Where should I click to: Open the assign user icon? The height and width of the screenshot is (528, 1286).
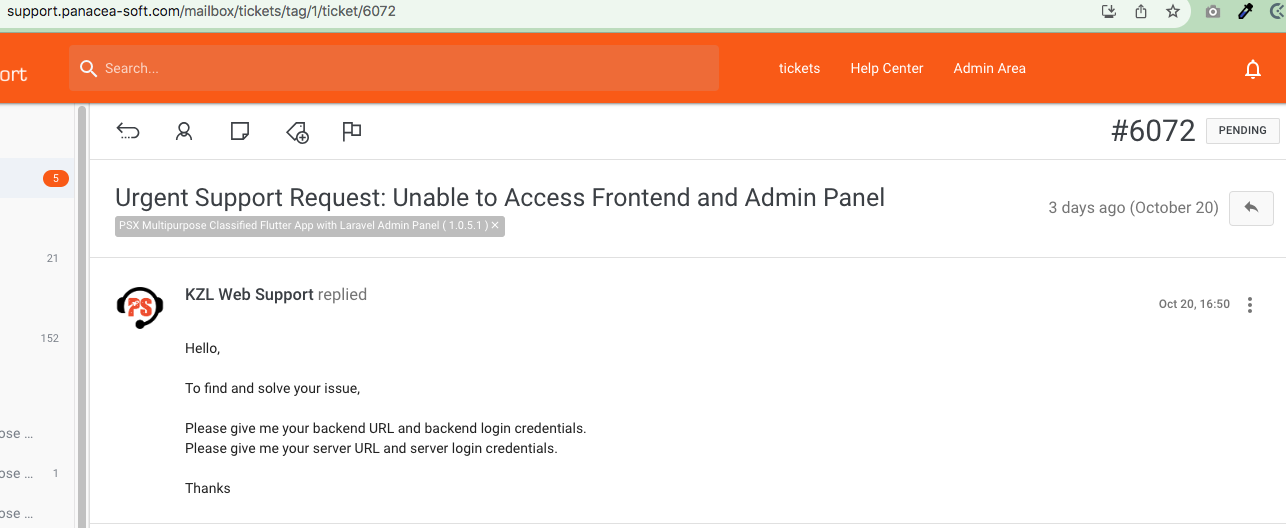point(184,131)
